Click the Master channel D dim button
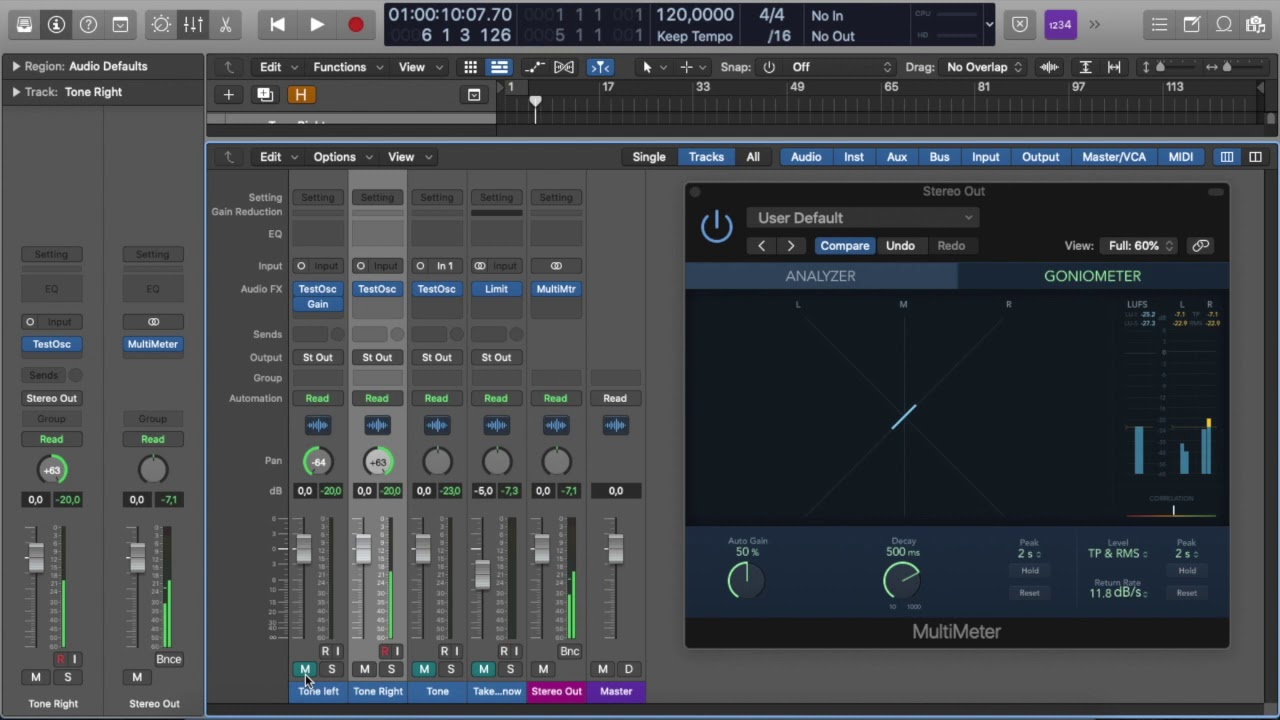Screen dimensions: 1280x720 629,669
